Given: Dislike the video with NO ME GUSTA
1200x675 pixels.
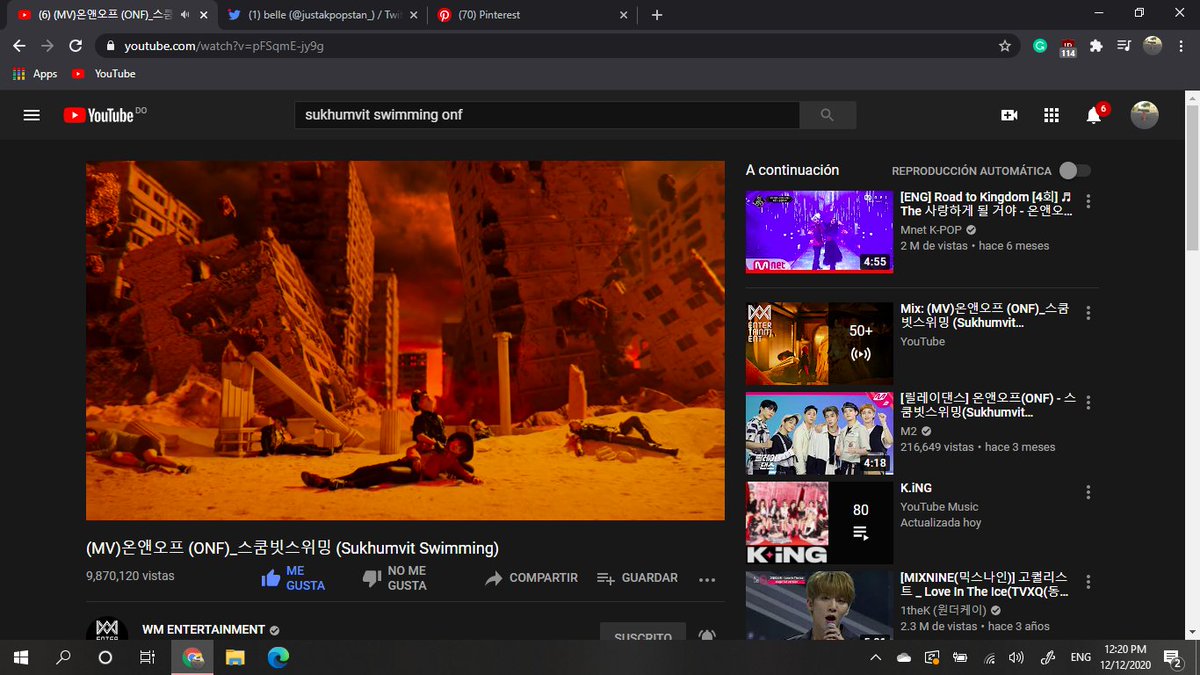Looking at the screenshot, I should (x=395, y=578).
